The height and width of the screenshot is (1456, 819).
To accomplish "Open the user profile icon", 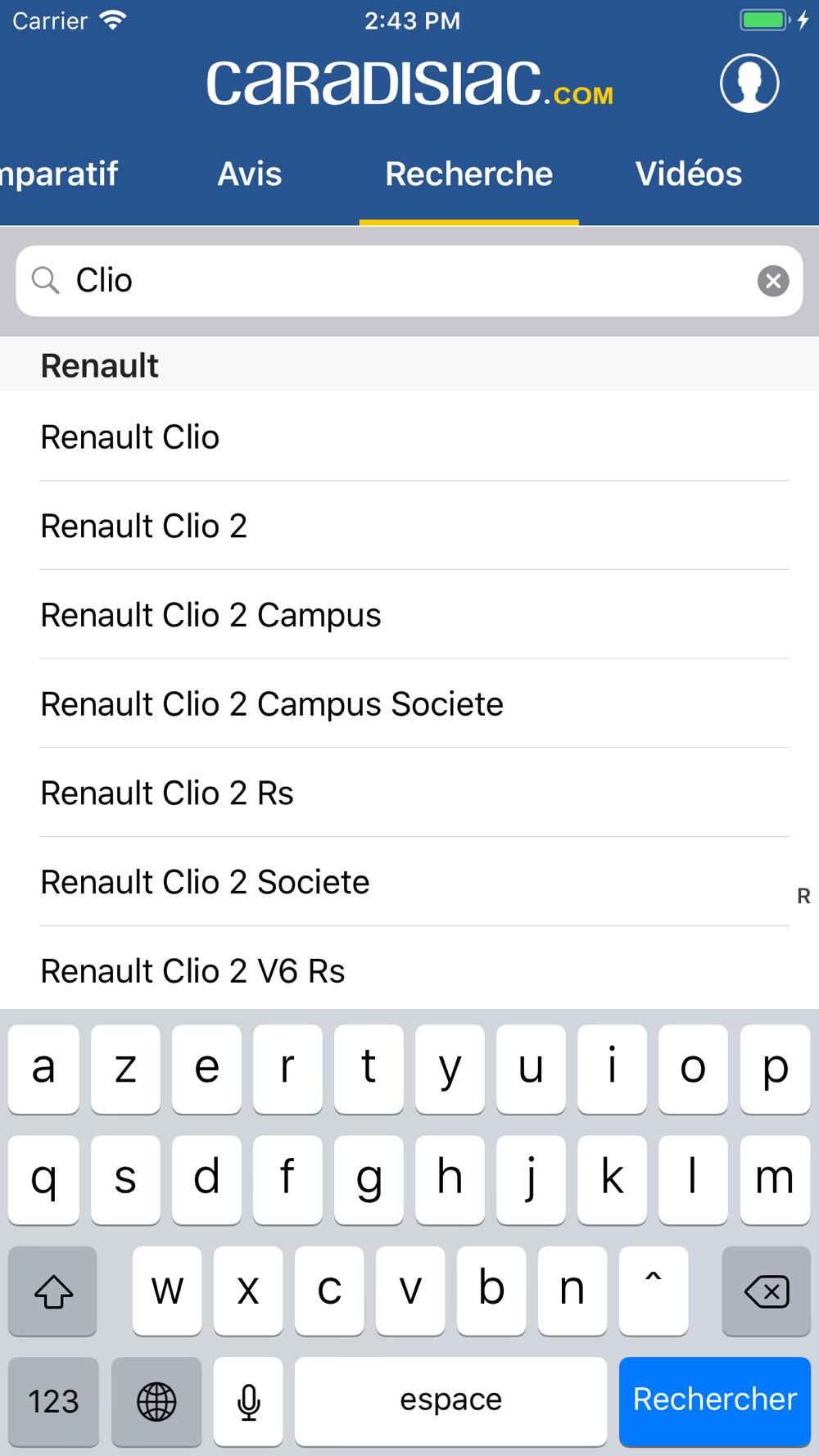I will click(x=749, y=84).
